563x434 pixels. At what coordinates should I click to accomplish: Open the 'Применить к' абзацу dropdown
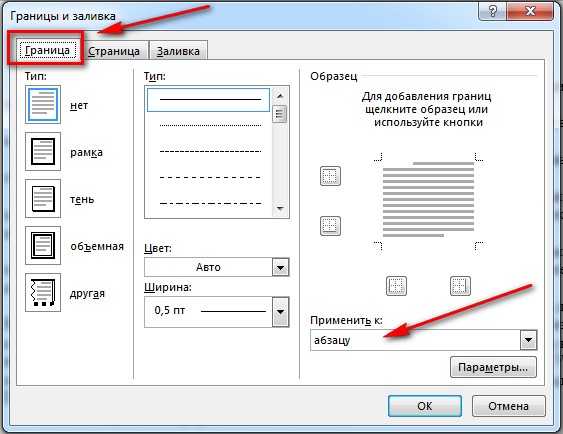pos(424,340)
